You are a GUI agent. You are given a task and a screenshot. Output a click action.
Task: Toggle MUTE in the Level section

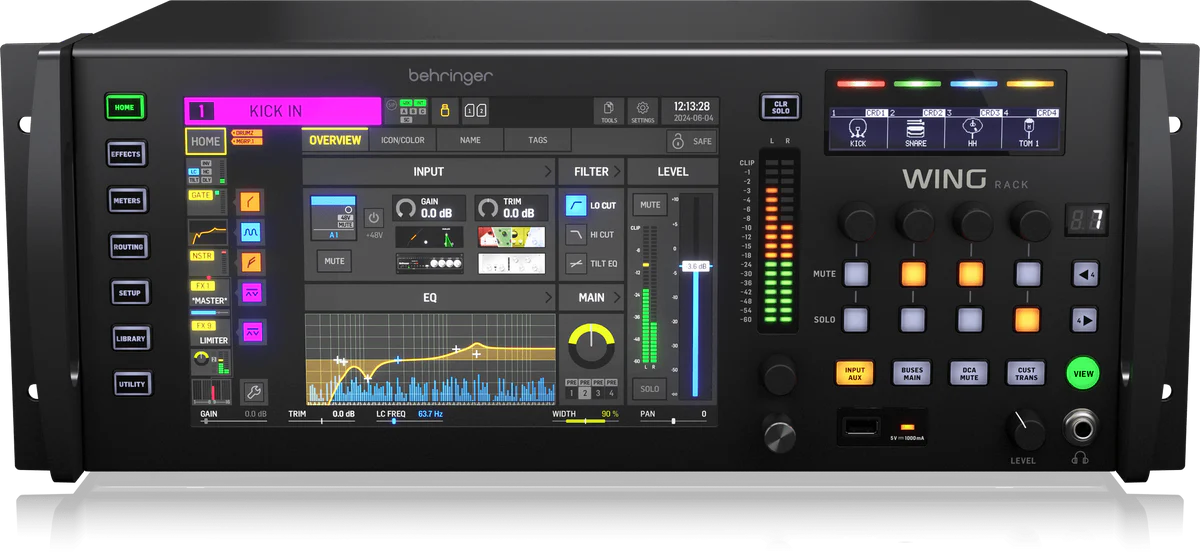(650, 206)
